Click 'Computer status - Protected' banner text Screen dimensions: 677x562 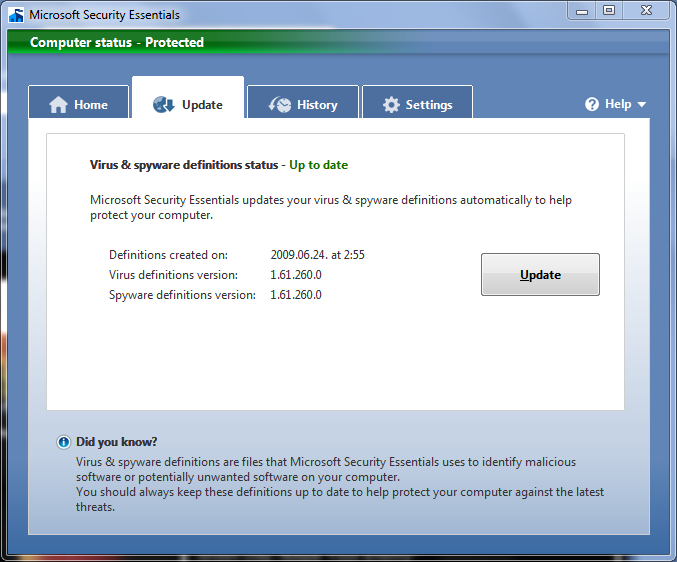click(117, 42)
